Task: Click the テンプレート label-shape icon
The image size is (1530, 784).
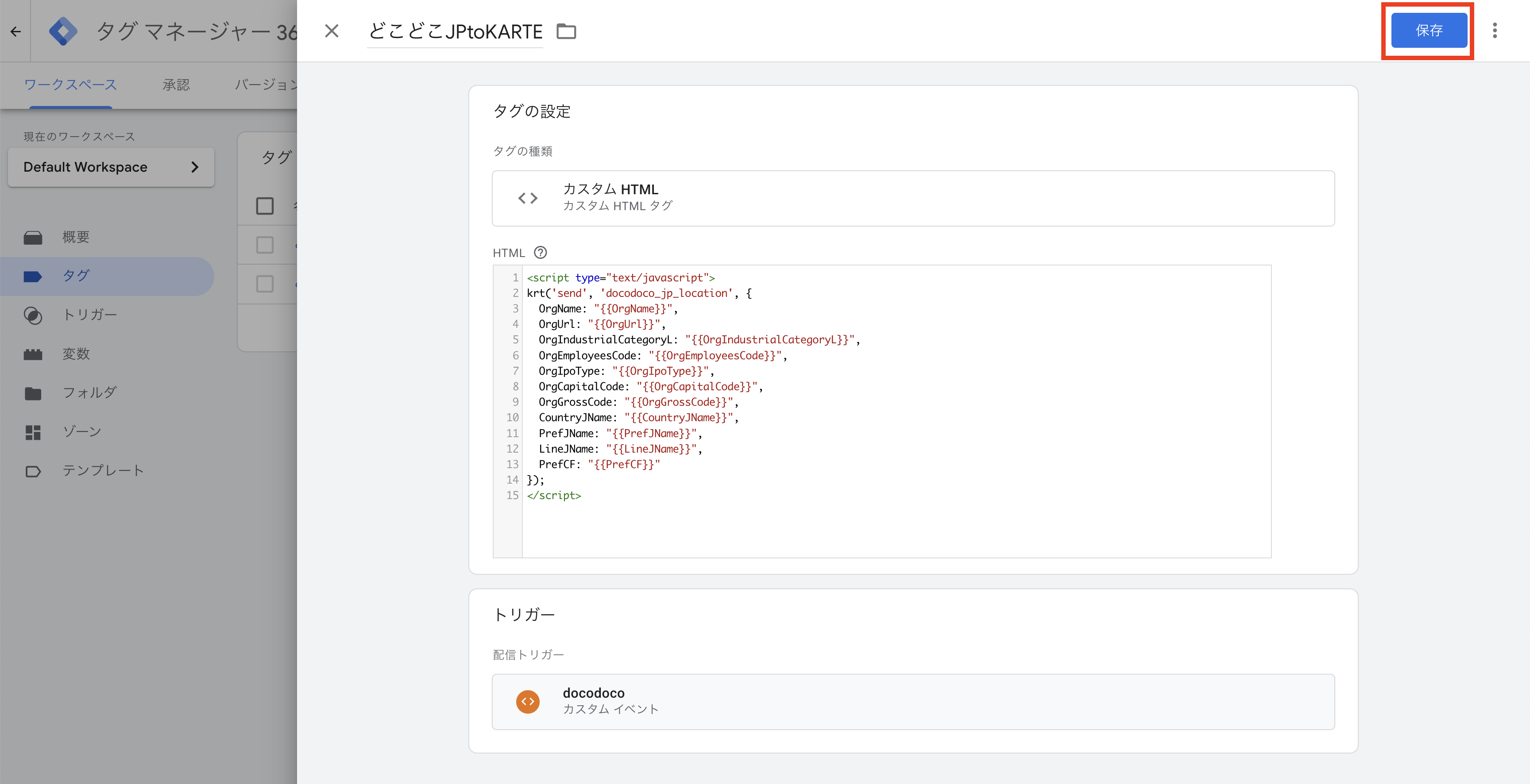Action: coord(33,472)
